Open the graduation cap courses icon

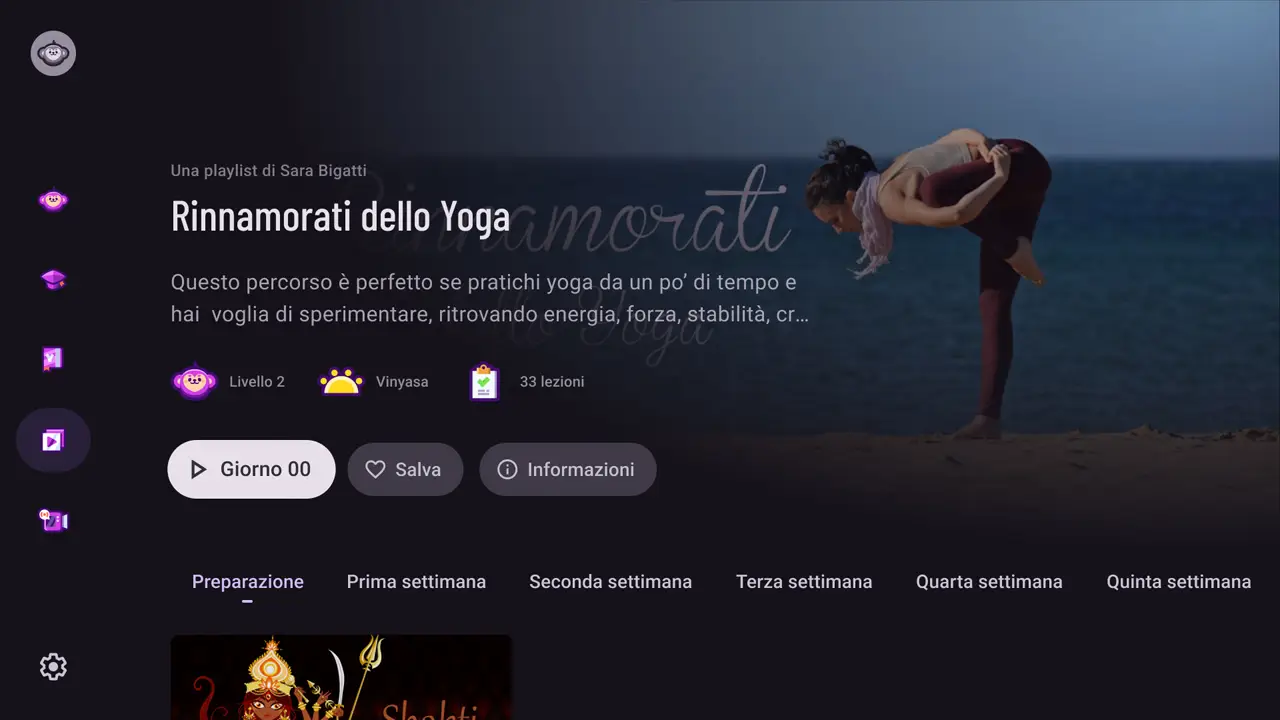pyautogui.click(x=53, y=280)
